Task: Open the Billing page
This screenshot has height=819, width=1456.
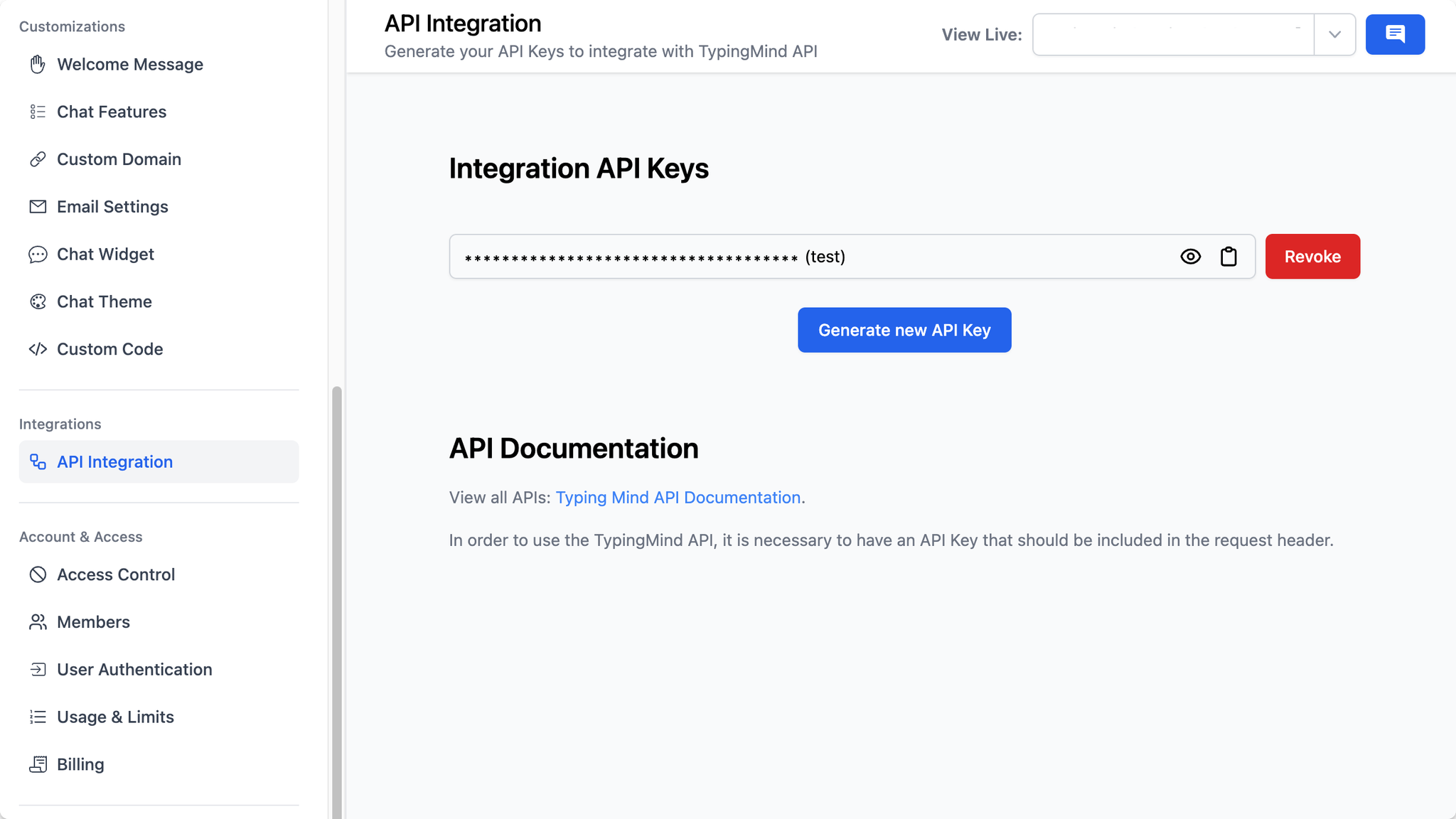Action: (159, 764)
